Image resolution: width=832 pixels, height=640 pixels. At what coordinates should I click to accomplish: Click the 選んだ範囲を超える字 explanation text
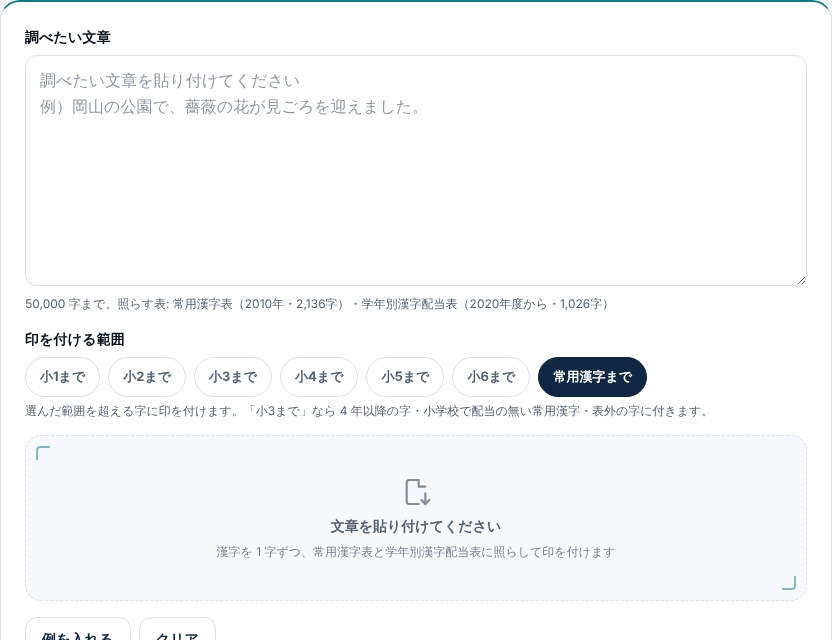366,411
